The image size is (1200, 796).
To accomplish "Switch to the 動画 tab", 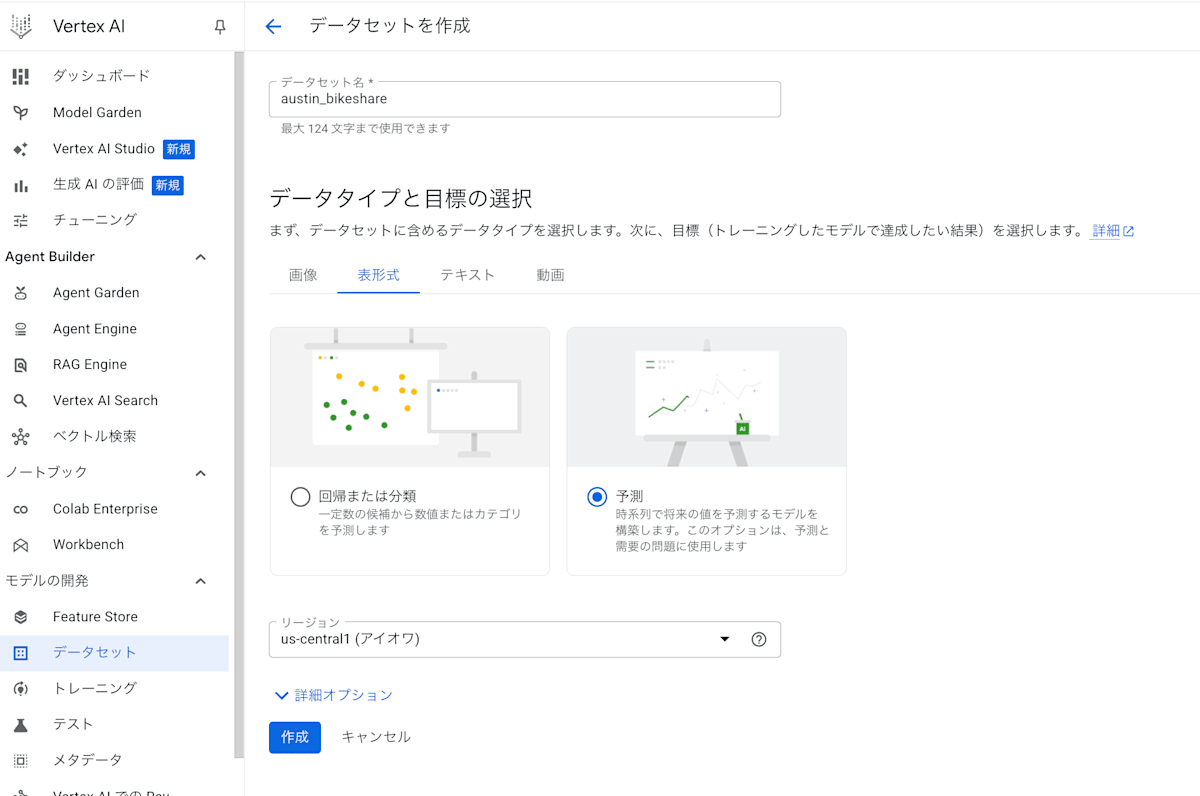I will pyautogui.click(x=550, y=275).
